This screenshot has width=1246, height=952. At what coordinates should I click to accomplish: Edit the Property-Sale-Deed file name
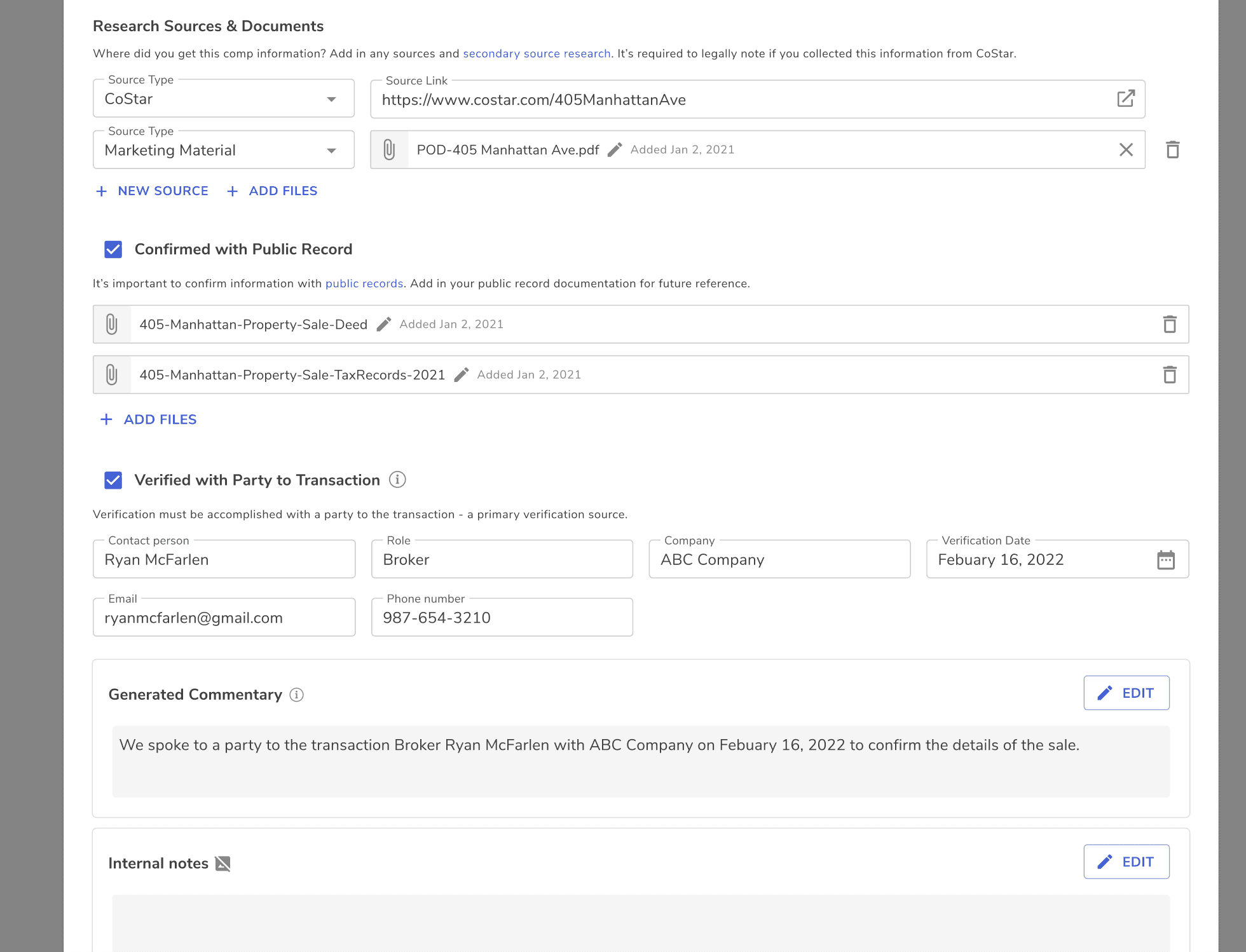click(x=383, y=324)
